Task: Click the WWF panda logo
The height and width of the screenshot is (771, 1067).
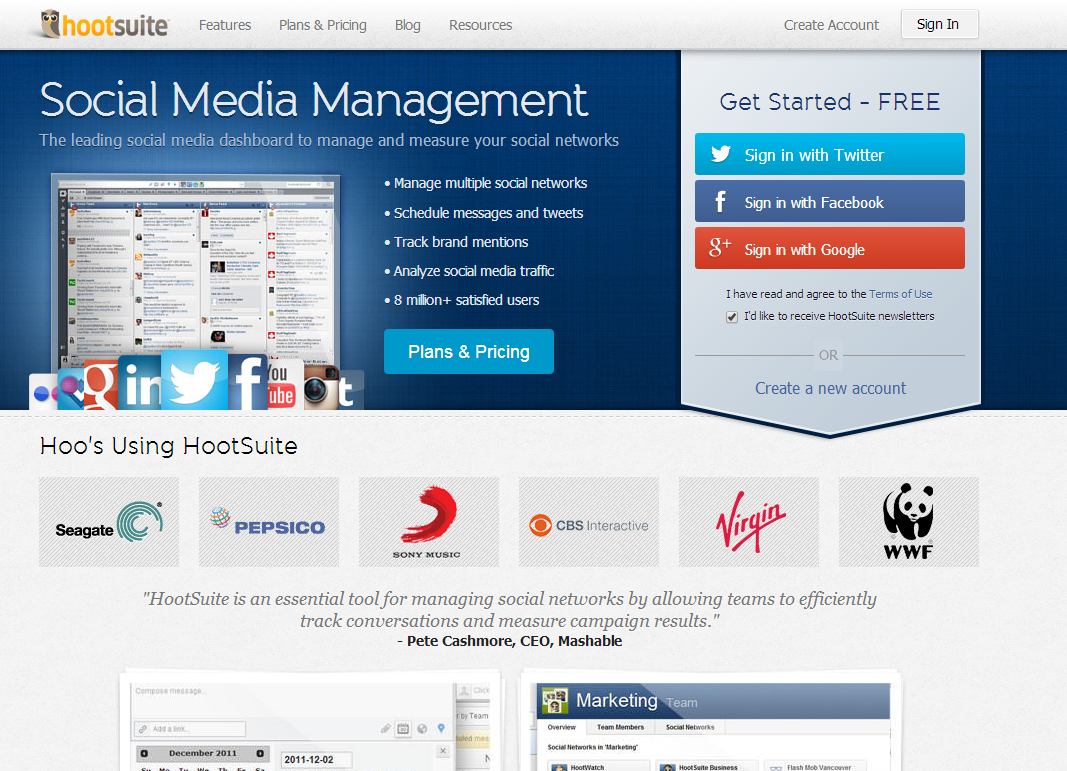Action: coord(908,522)
